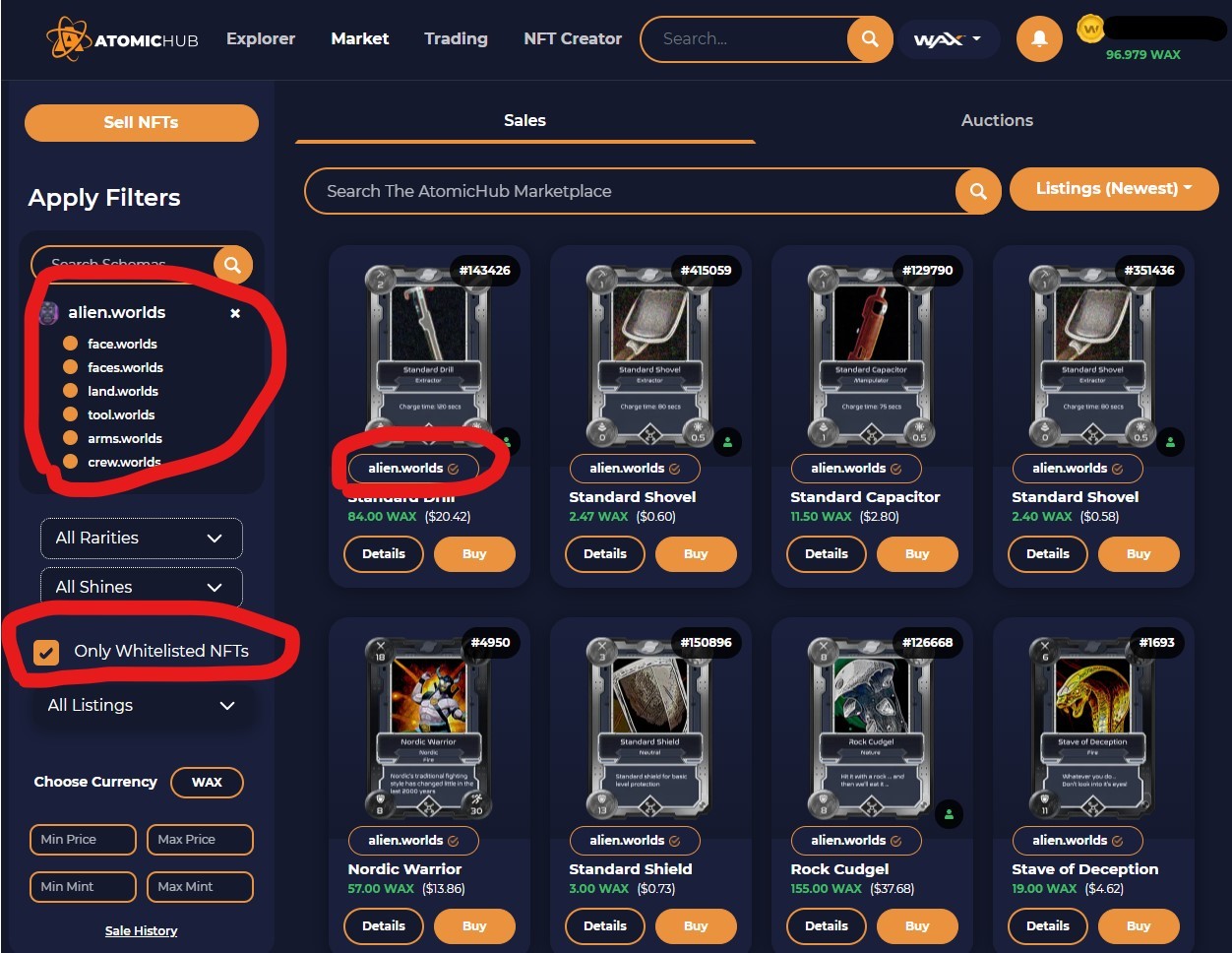Click green user icon on #351436 card

click(x=1170, y=442)
